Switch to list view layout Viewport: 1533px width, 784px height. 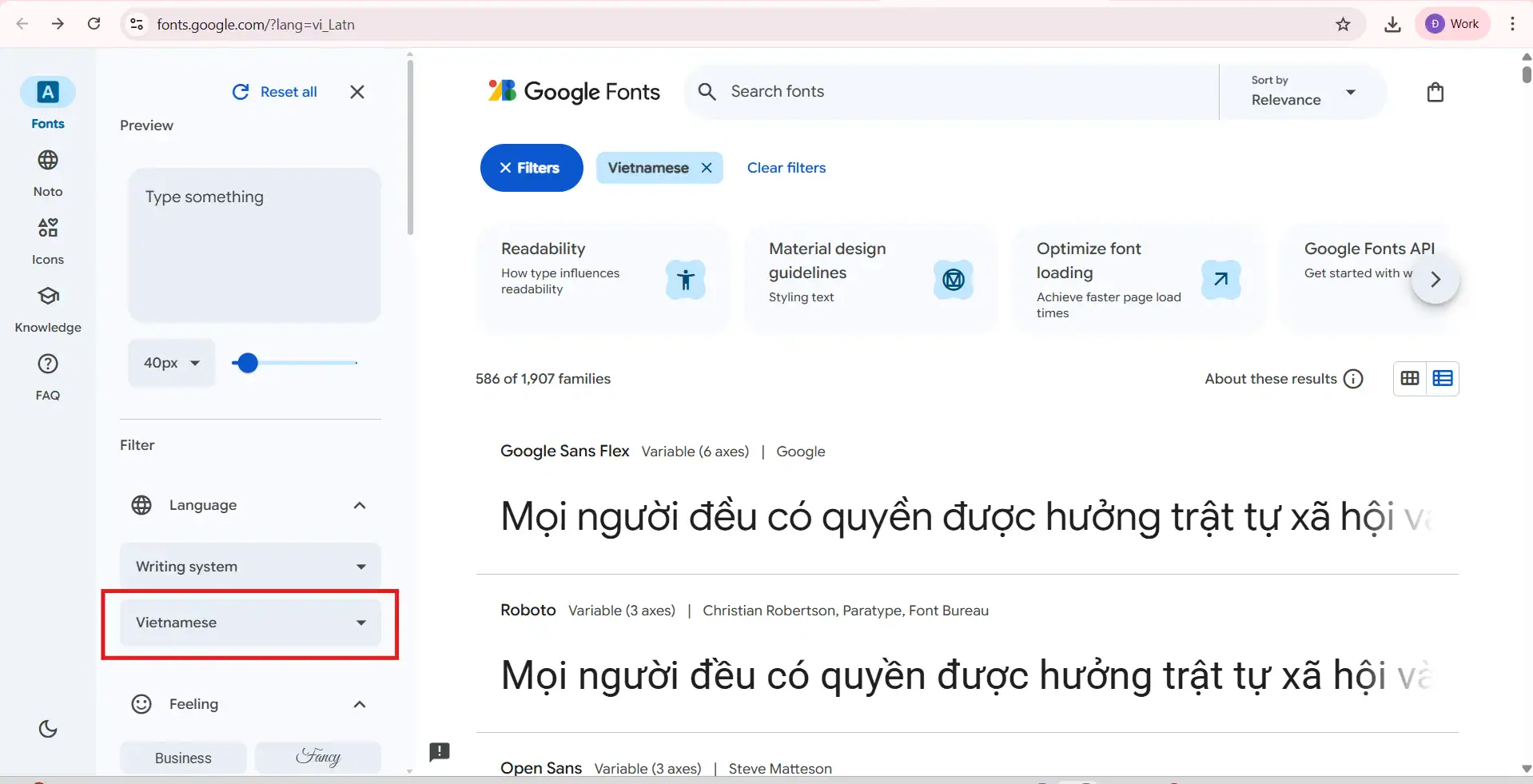[1443, 379]
